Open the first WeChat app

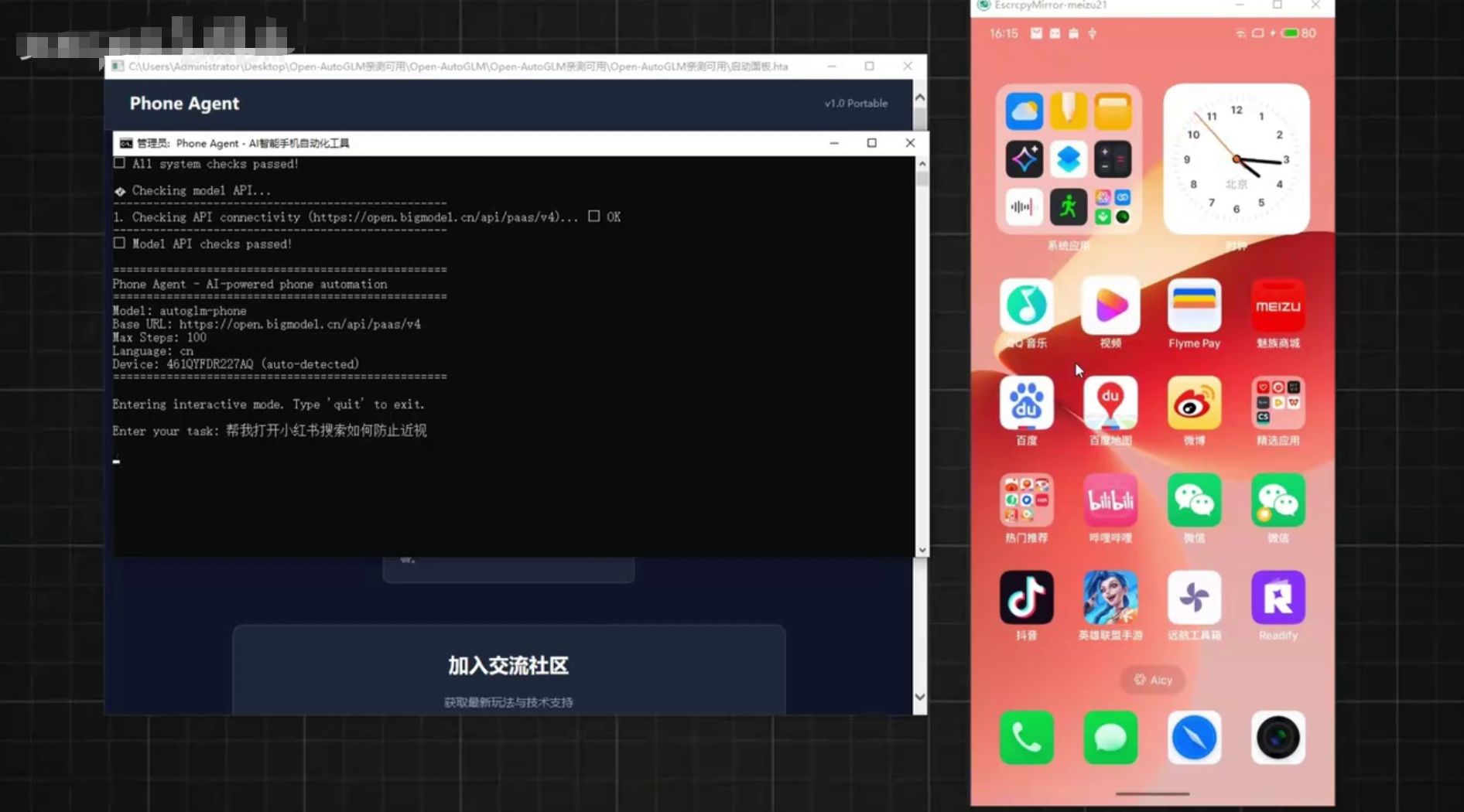1194,500
